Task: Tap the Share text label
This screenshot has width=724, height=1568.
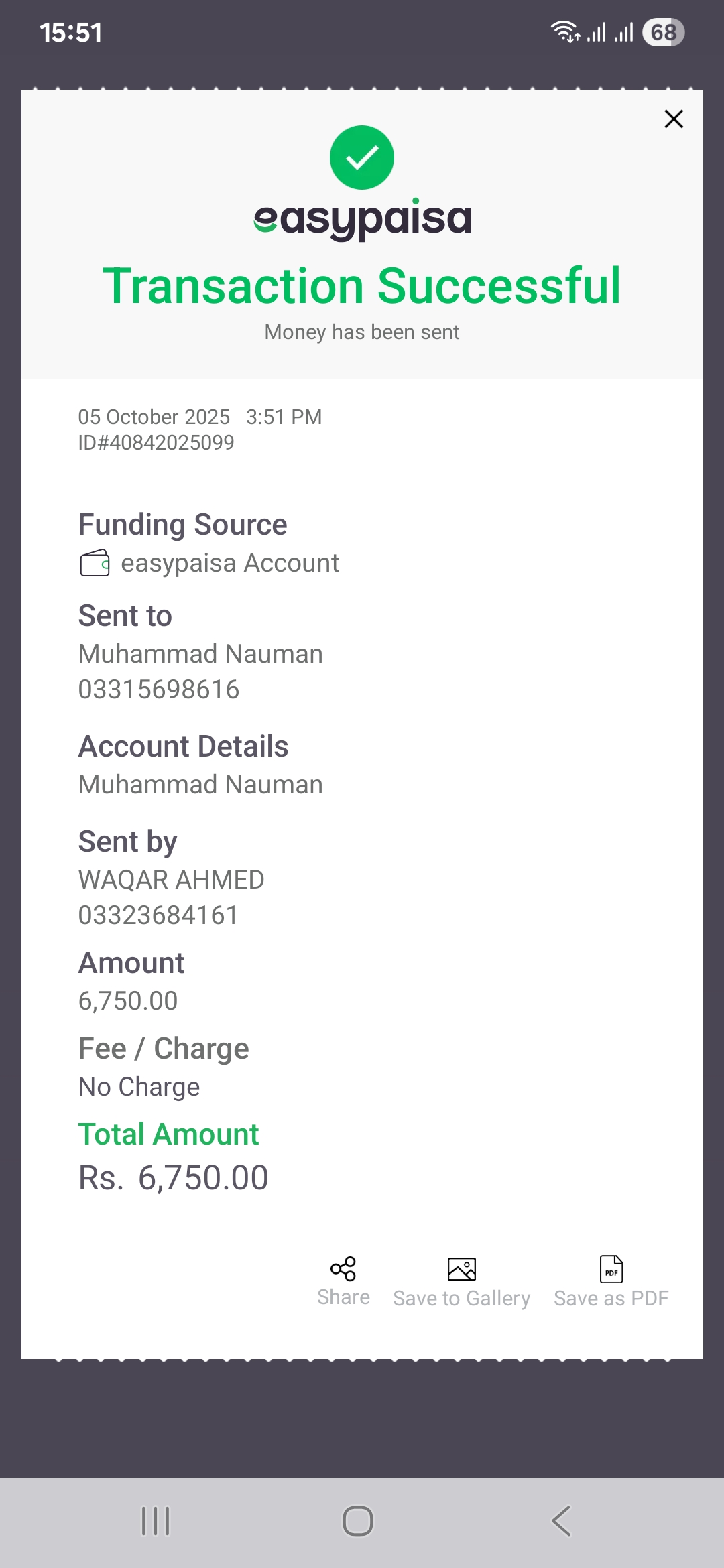Action: click(x=343, y=1297)
